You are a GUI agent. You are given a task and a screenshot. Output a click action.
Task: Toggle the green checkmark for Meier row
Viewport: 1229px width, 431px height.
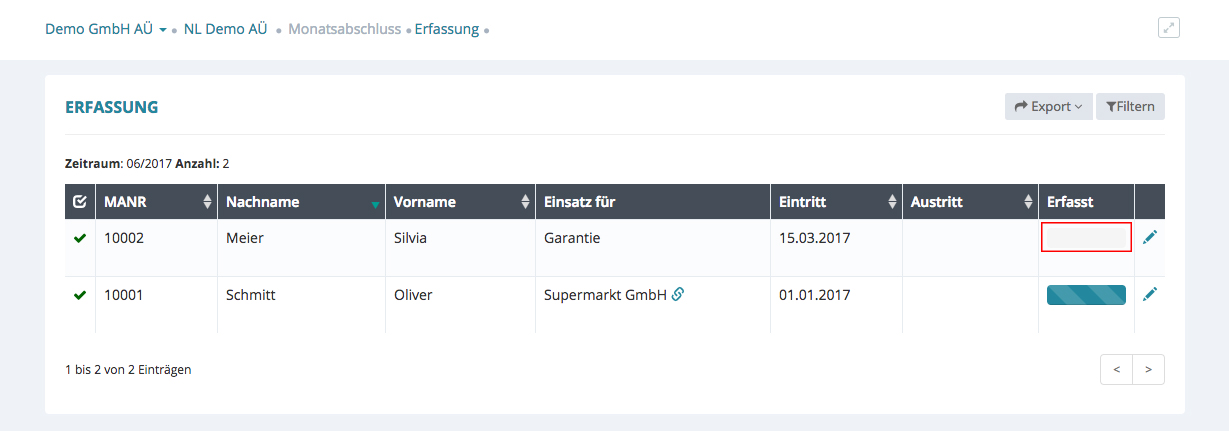[80, 238]
